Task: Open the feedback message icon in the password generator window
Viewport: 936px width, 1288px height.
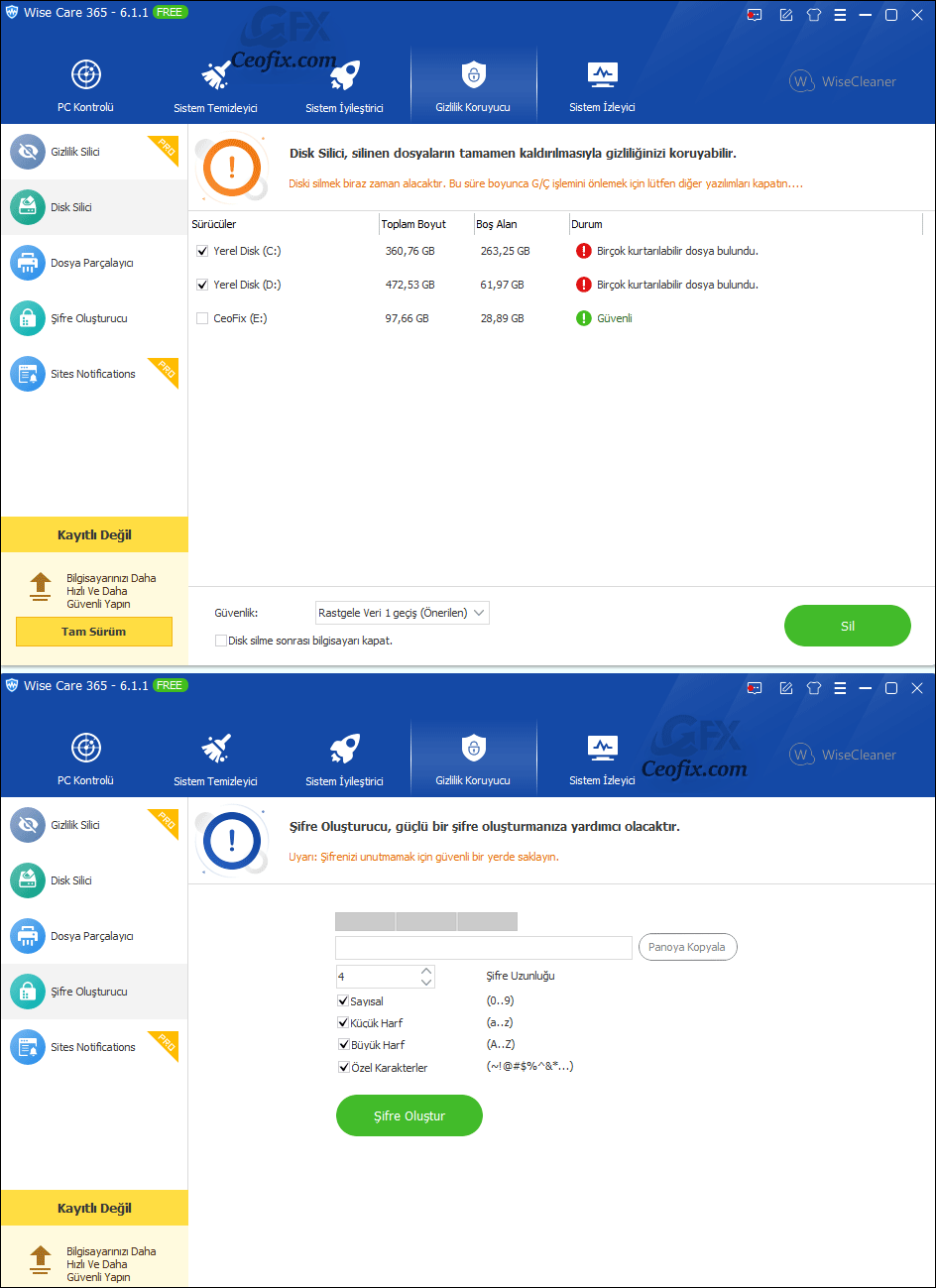Action: pos(756,688)
